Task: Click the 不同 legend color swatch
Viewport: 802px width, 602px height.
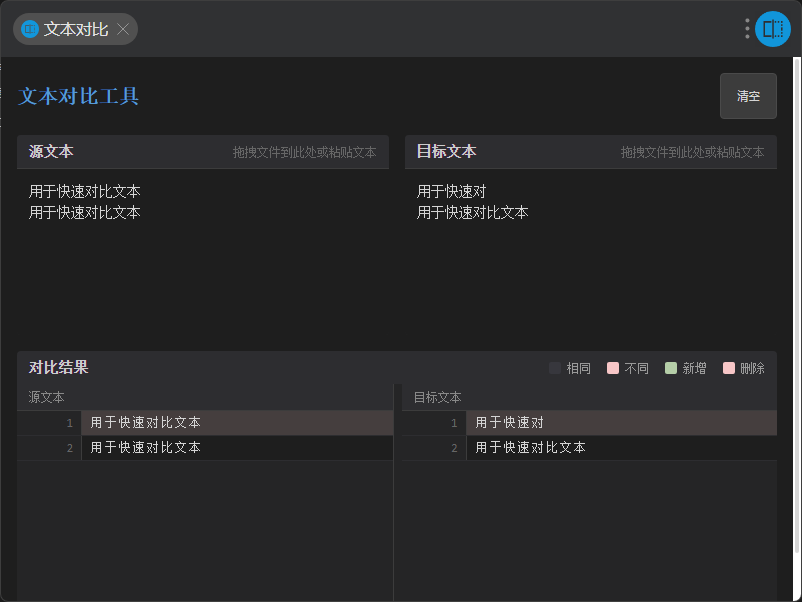Action: click(x=613, y=368)
